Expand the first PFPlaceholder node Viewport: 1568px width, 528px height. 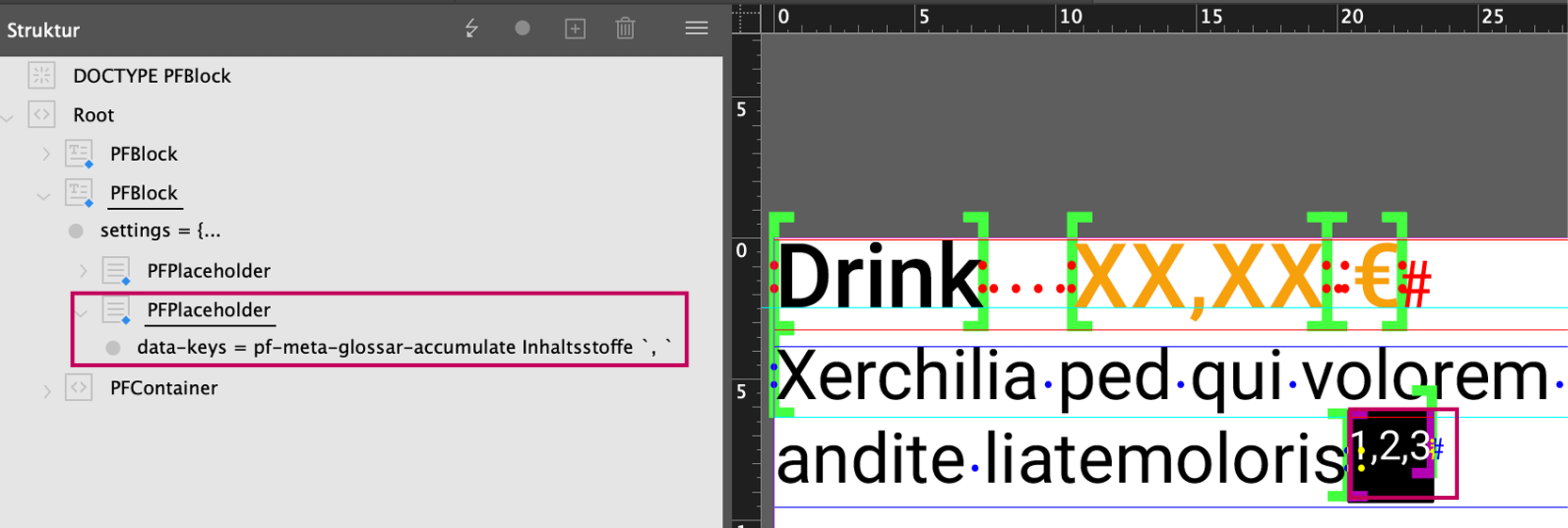click(83, 272)
